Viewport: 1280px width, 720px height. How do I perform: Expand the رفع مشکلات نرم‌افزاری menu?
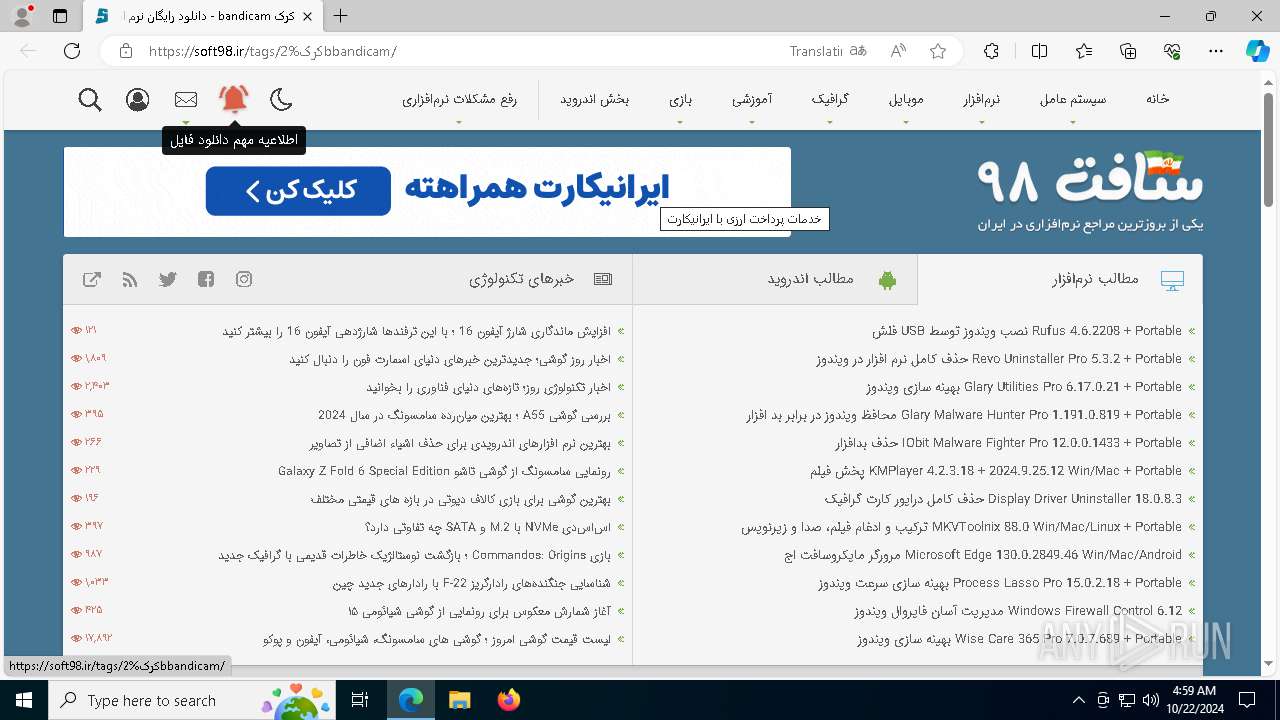click(x=459, y=99)
